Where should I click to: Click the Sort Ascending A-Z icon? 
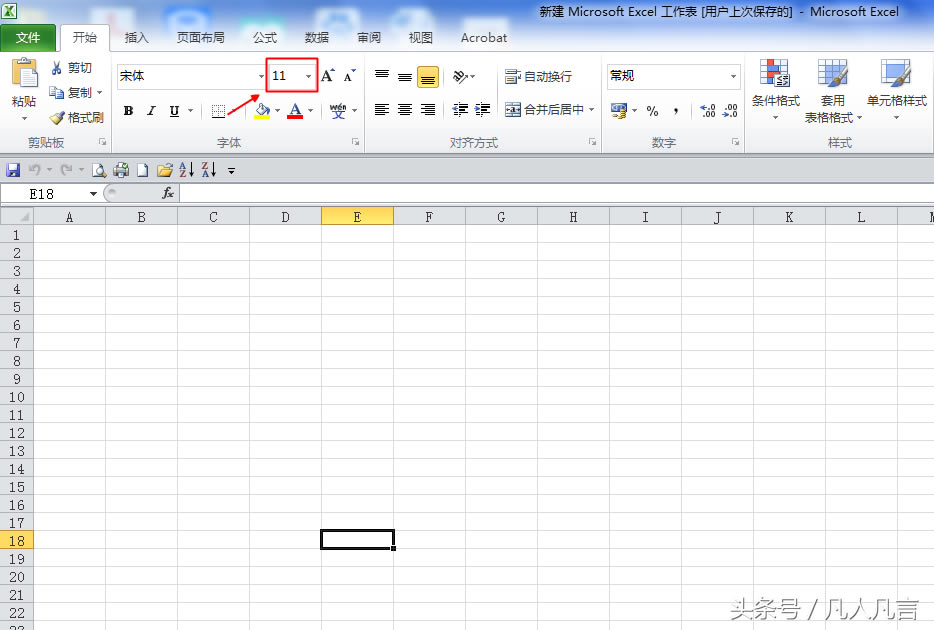coord(186,170)
